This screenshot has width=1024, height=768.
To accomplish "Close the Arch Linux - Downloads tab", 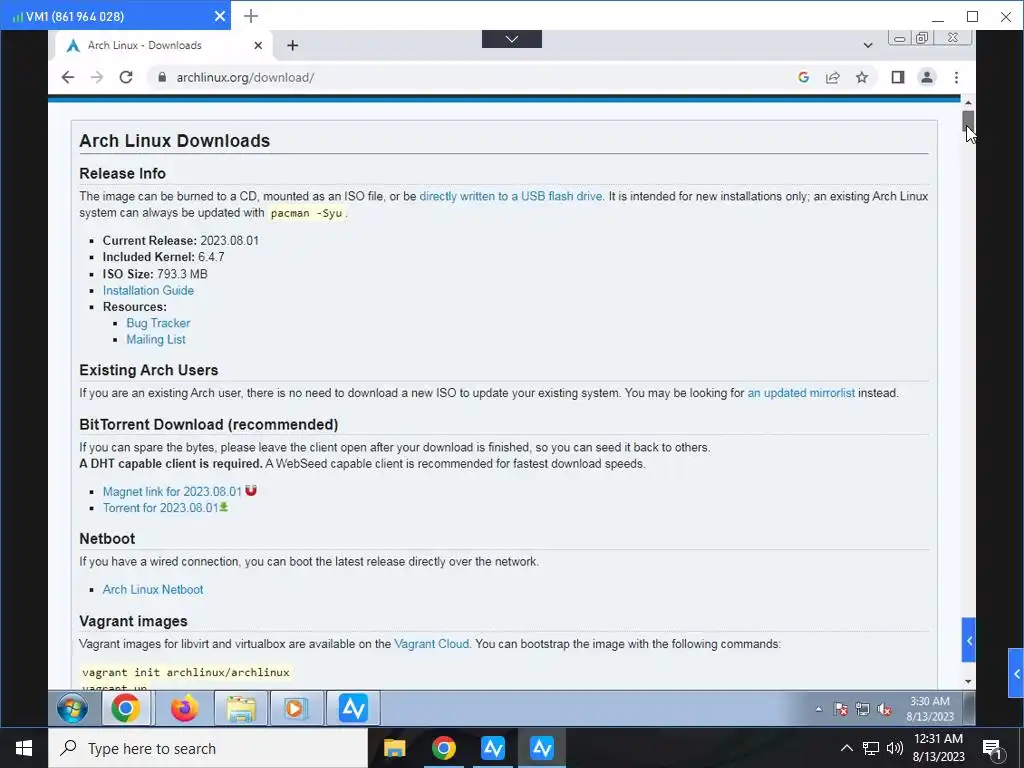I will tap(258, 45).
